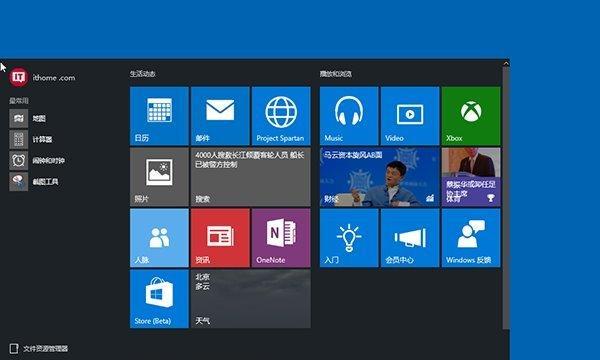Click the ithome.com user name text
The width and height of the screenshot is (600, 360).
[54, 78]
